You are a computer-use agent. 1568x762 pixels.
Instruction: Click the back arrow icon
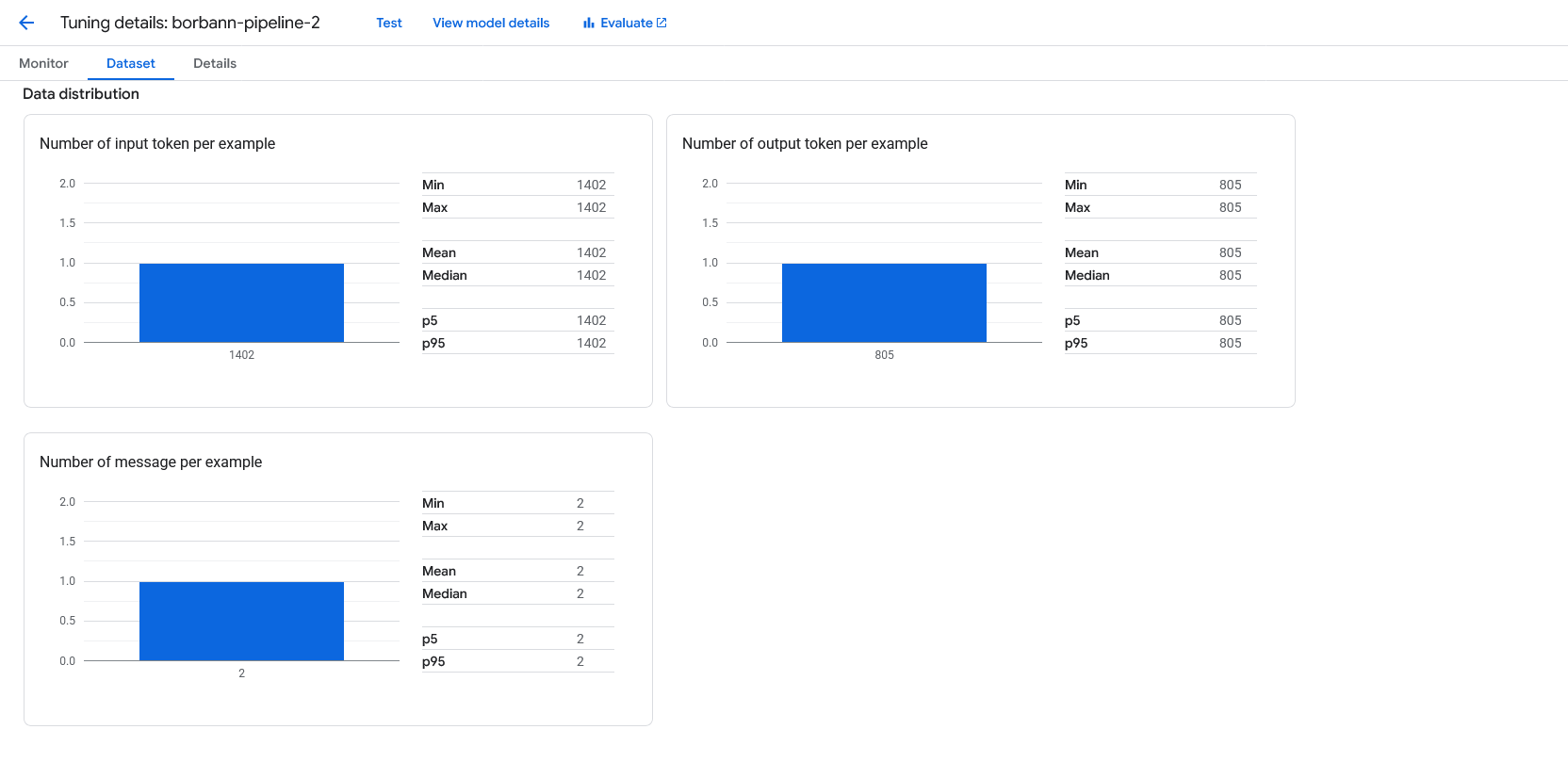pyautogui.click(x=26, y=23)
